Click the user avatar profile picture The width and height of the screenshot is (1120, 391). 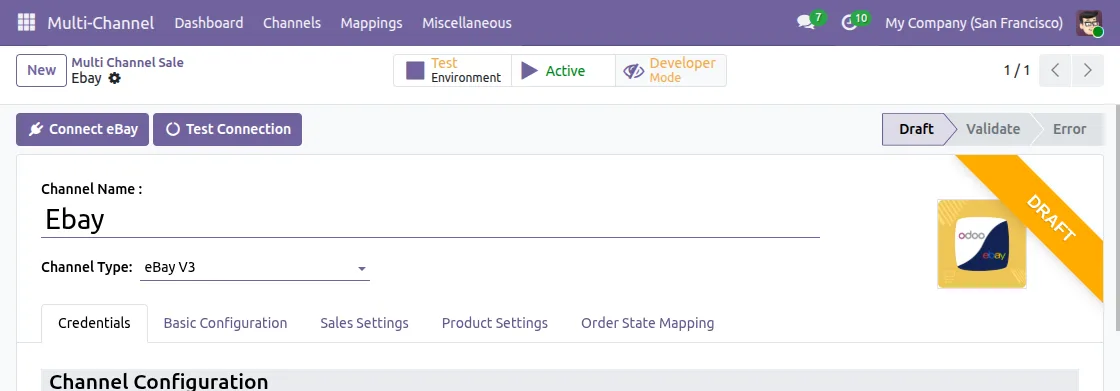[1089, 23]
